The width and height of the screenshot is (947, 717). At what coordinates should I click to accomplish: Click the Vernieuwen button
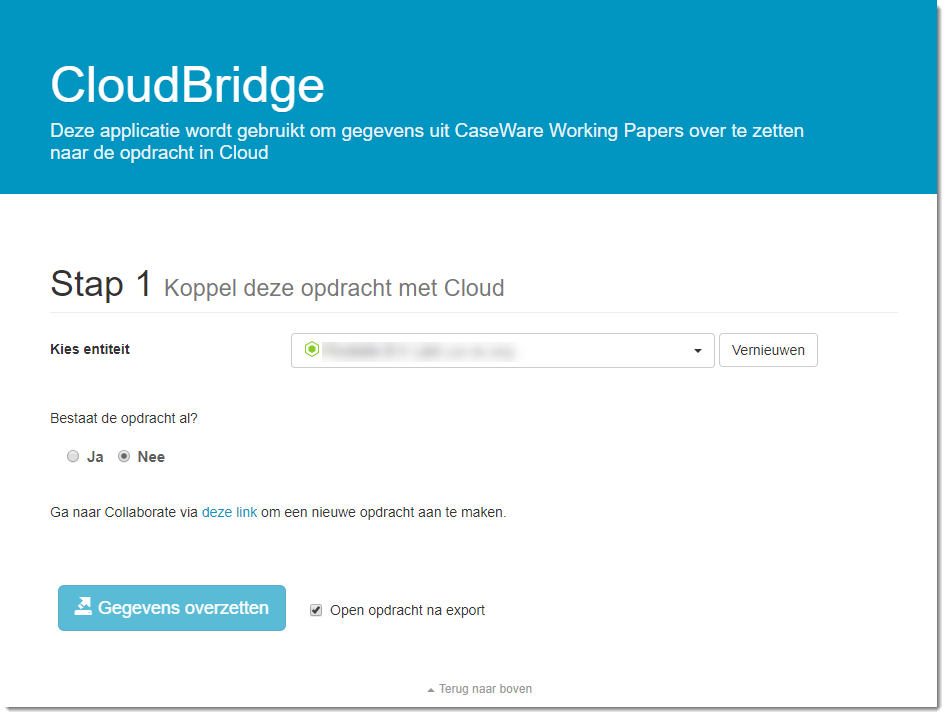coord(768,350)
